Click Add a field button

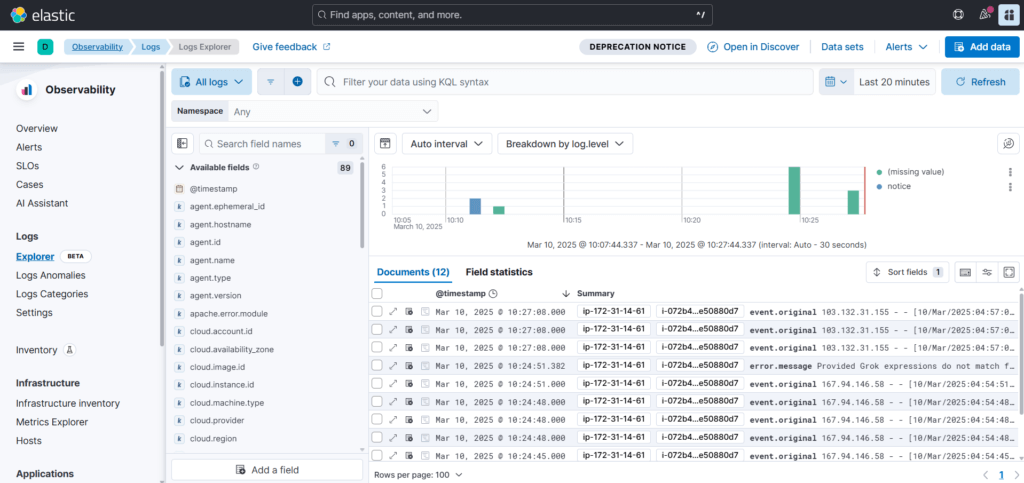(x=267, y=469)
